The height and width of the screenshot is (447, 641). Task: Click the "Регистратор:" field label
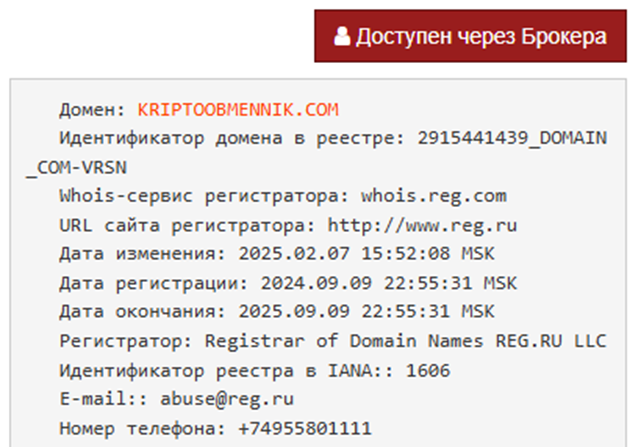126,341
